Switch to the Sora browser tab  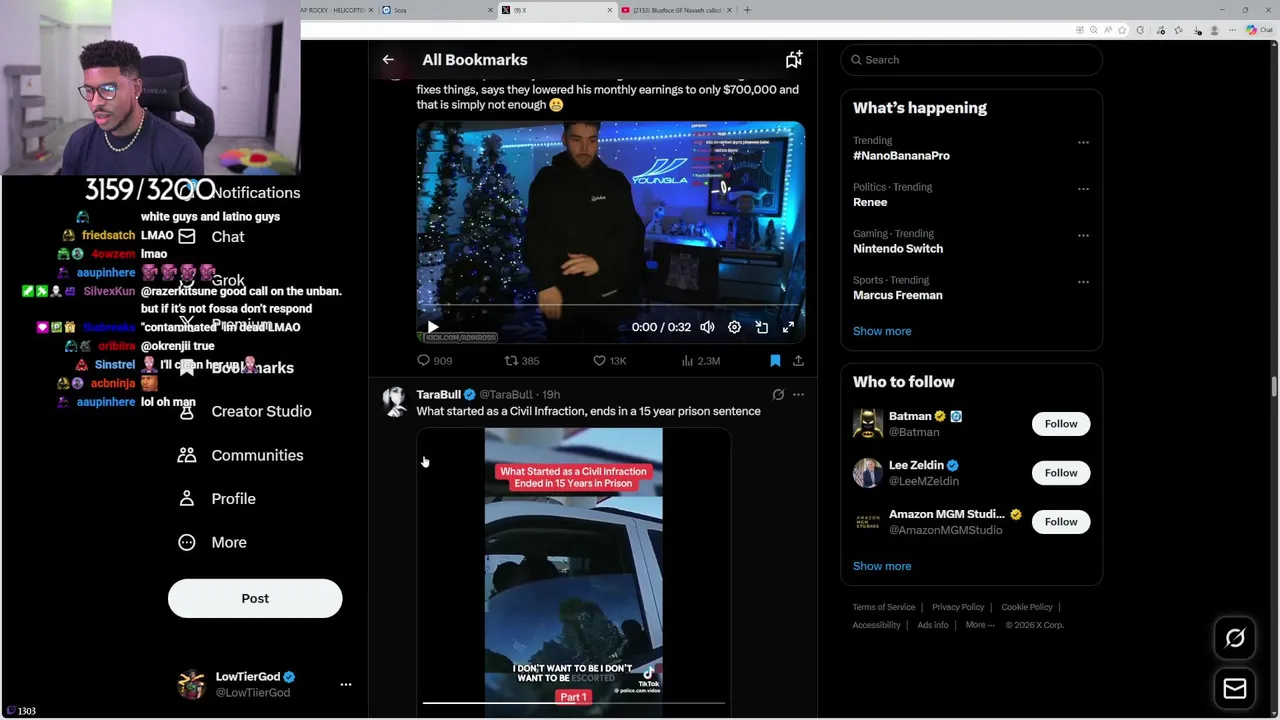tap(438, 10)
